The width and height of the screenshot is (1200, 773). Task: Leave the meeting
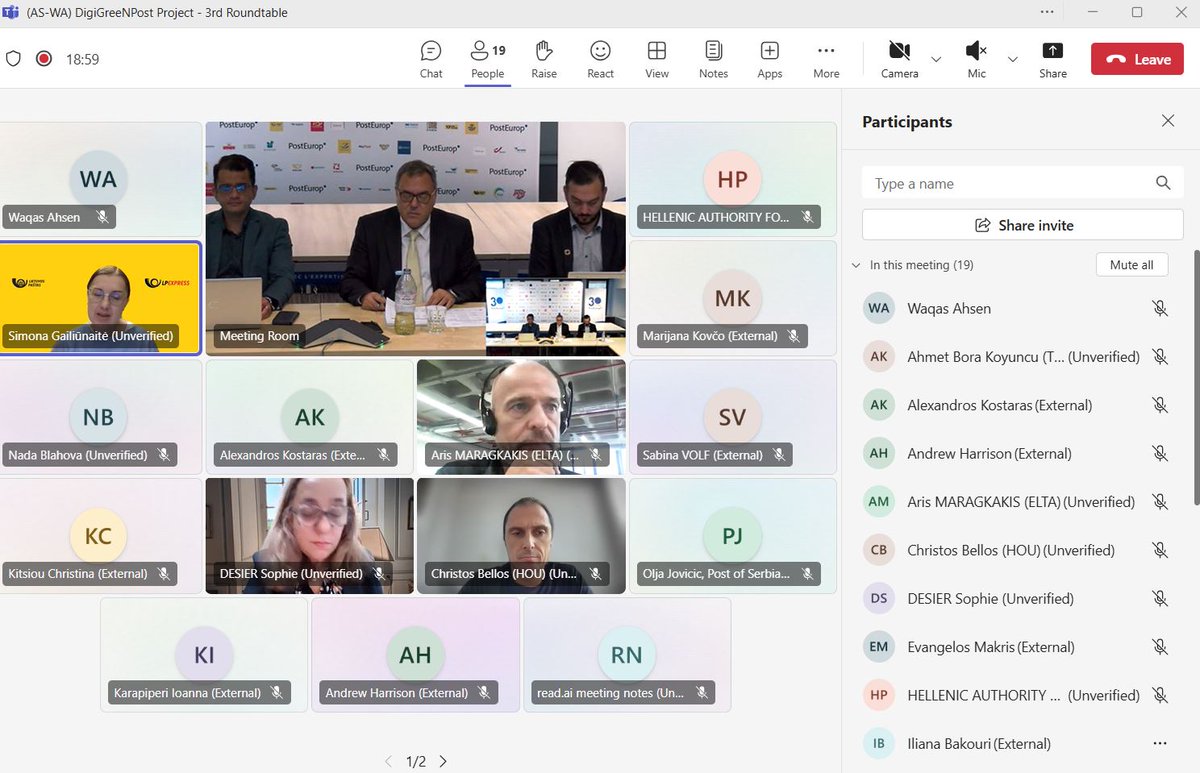[x=1137, y=59]
